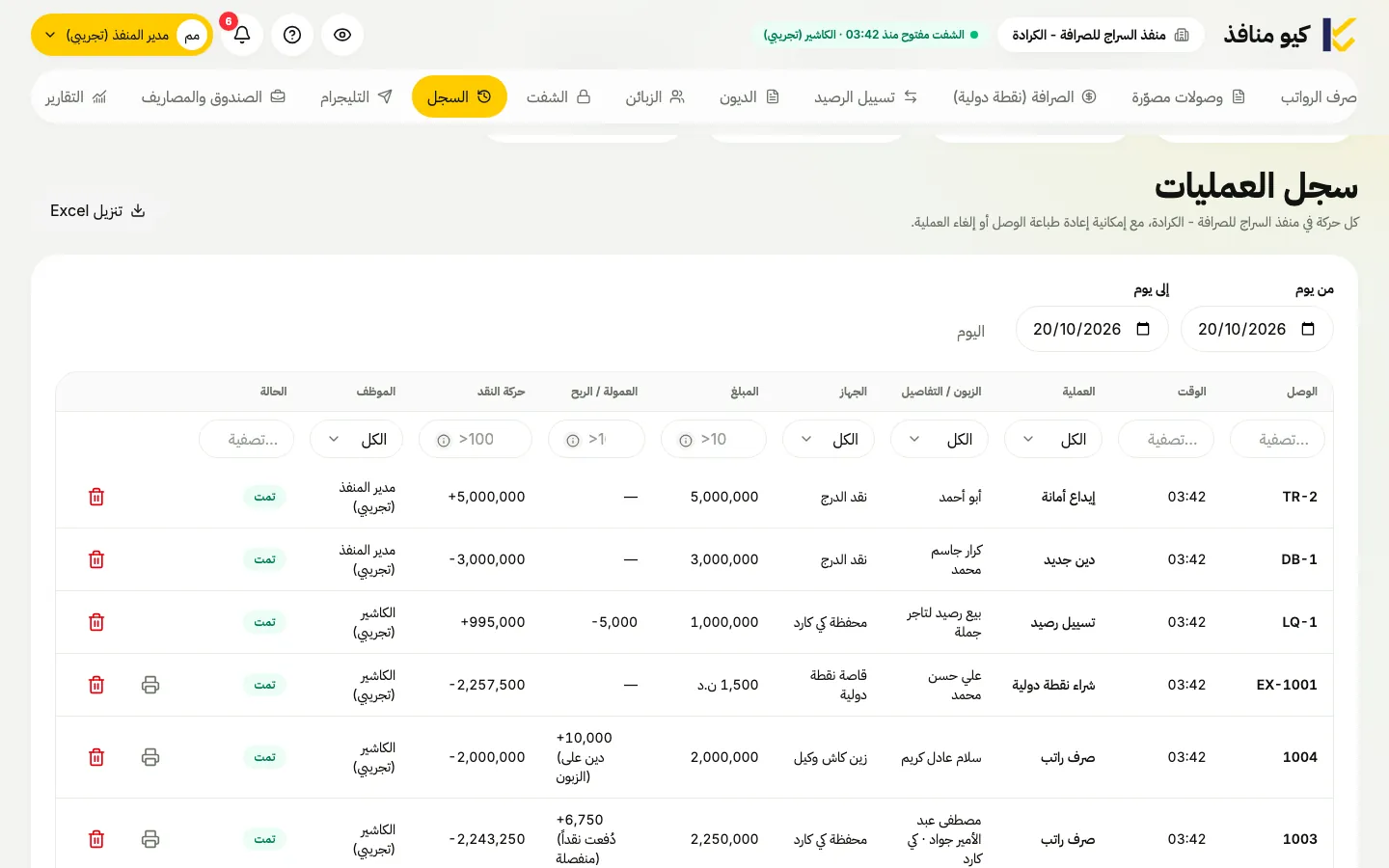Click the shift open status badge

click(871, 35)
